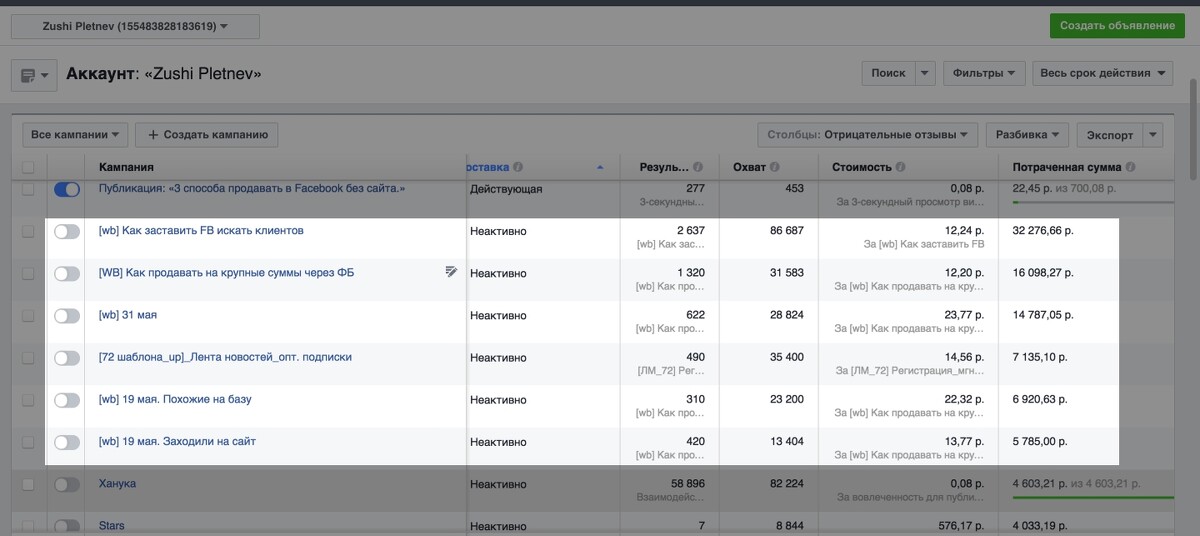Toggle on the Ханука campaign
The height and width of the screenshot is (536, 1200).
67,484
